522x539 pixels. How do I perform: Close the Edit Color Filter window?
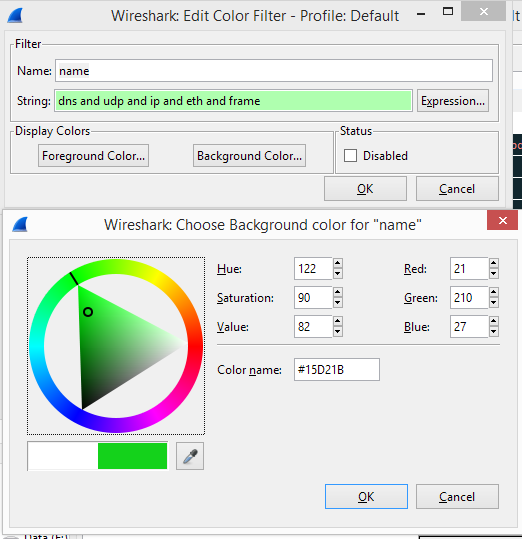(484, 11)
